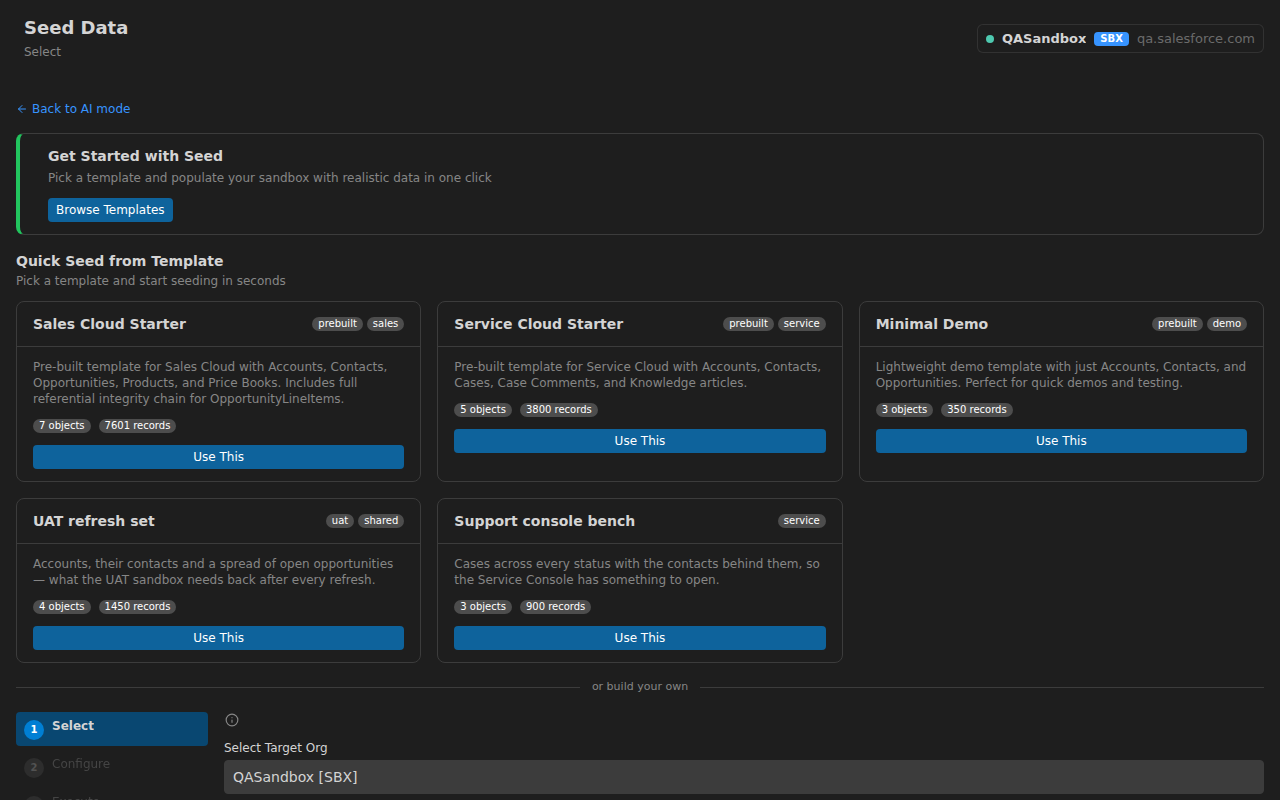Click the 7601 records badge
Image resolution: width=1280 pixels, height=800 pixels.
138,426
